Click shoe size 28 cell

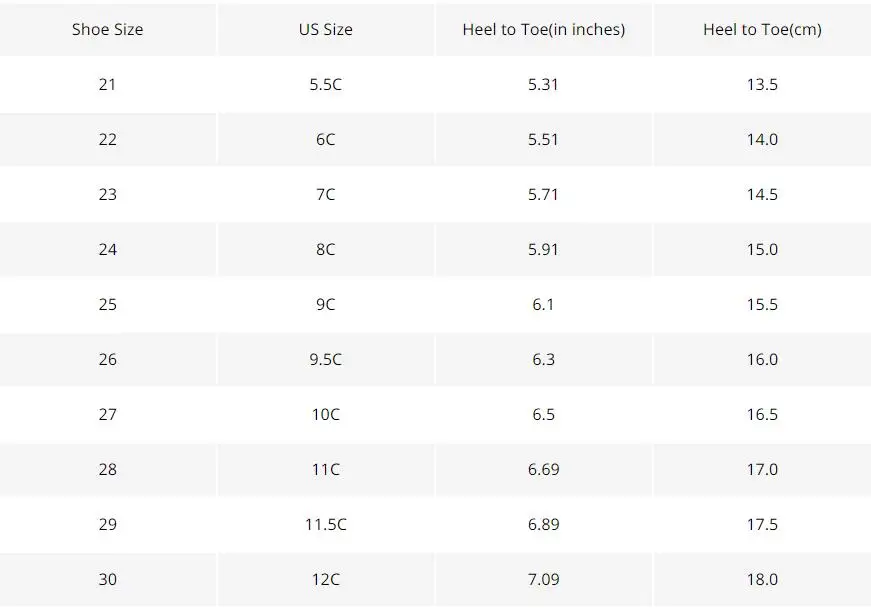point(107,469)
